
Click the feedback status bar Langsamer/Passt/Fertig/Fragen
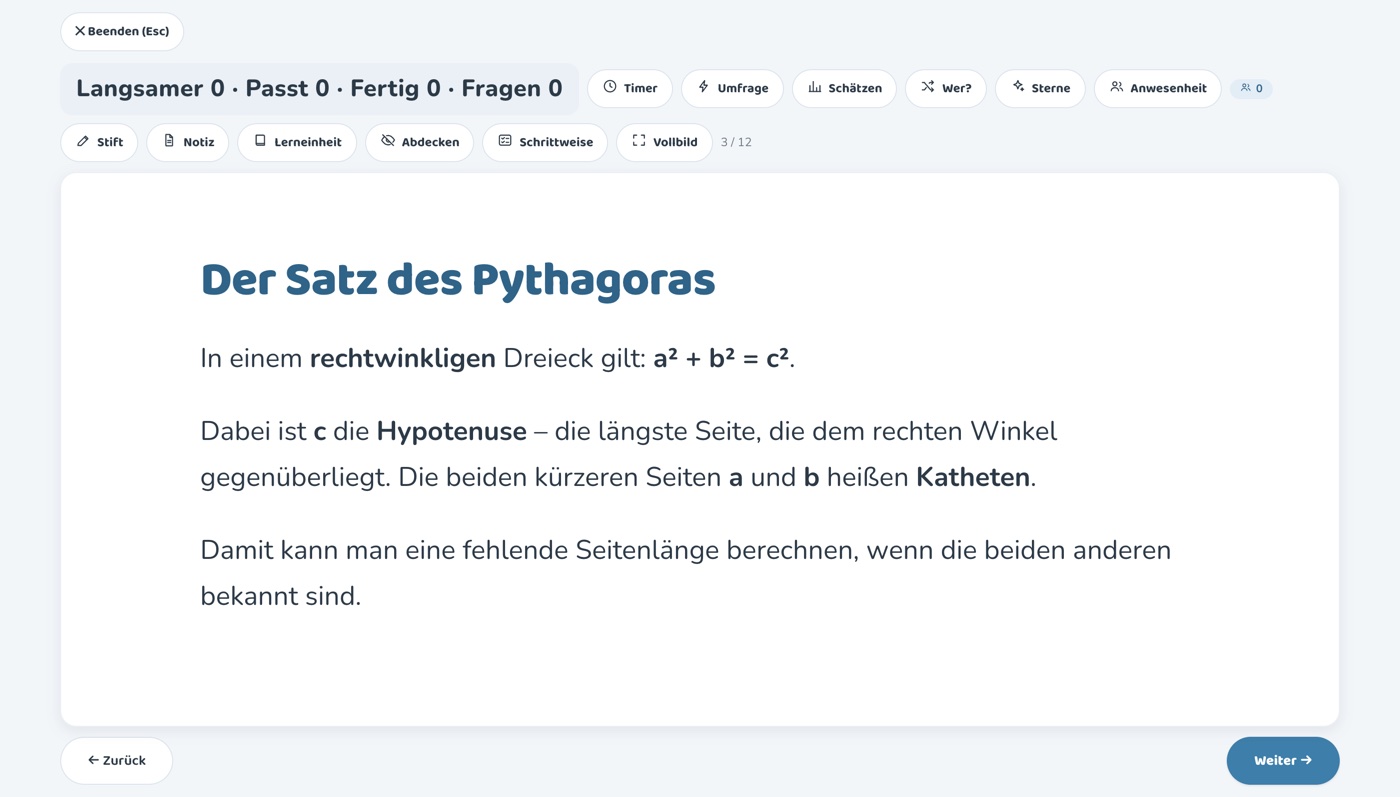(x=319, y=89)
